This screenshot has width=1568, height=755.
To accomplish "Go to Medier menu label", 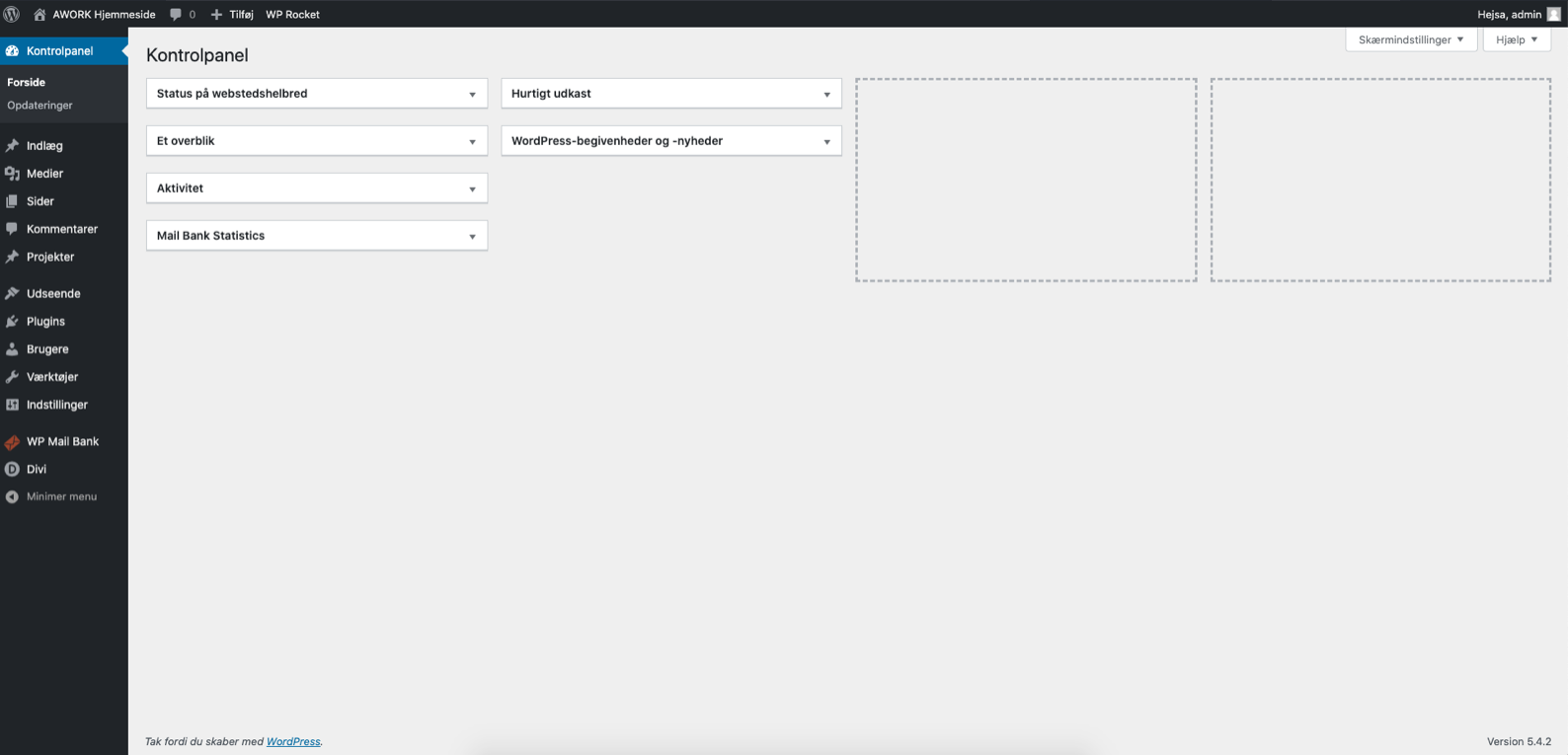I will pyautogui.click(x=44, y=173).
